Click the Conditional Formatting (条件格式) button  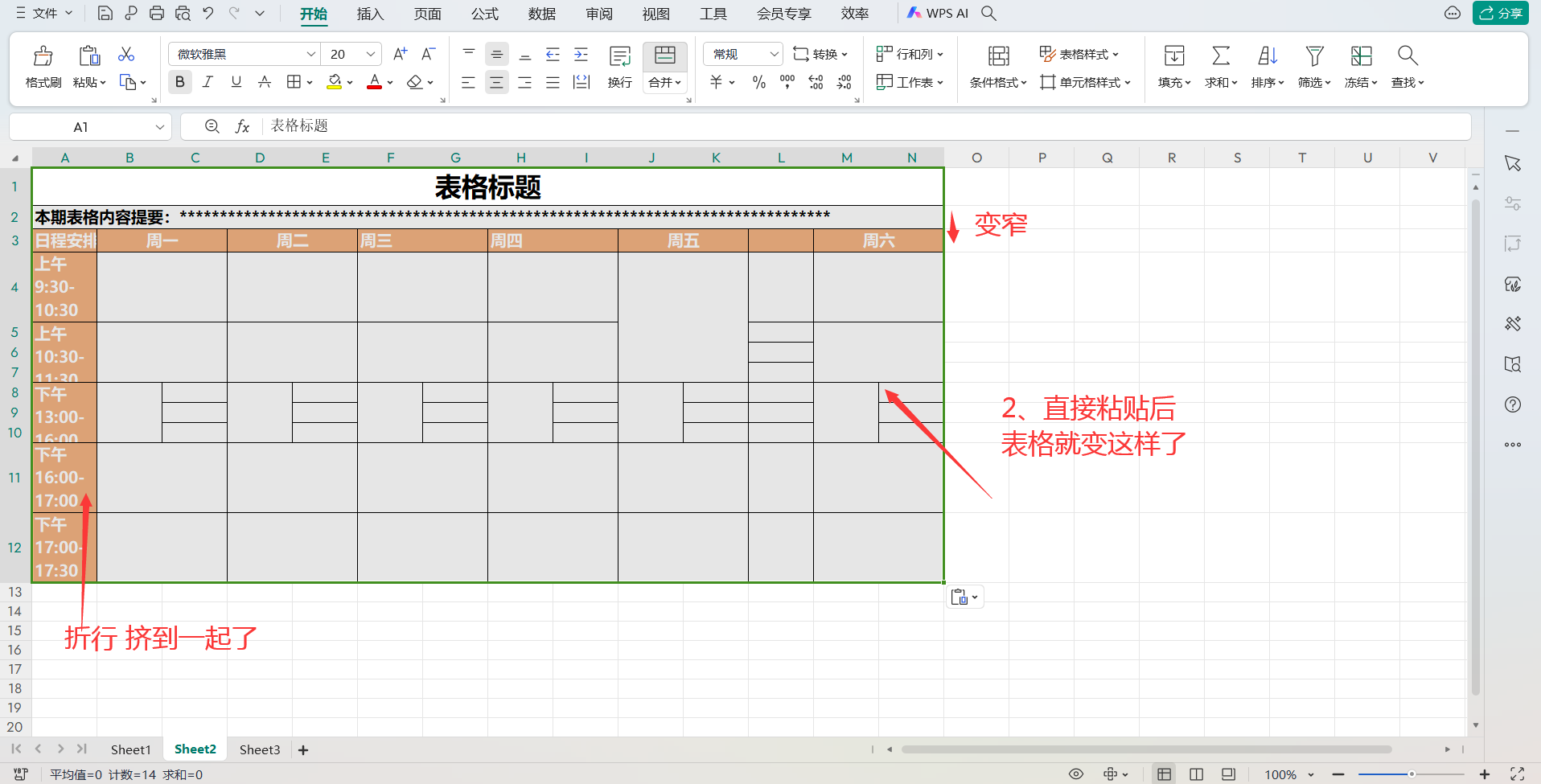(x=998, y=67)
